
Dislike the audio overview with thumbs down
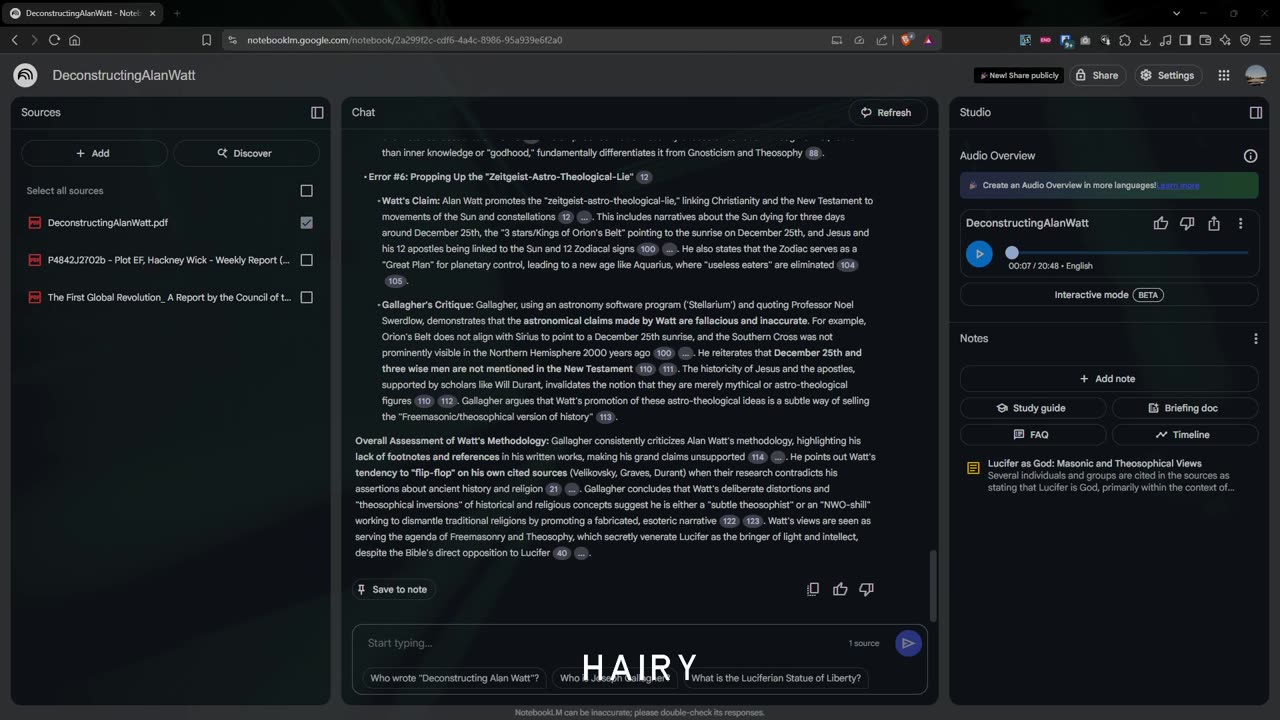pos(1187,224)
